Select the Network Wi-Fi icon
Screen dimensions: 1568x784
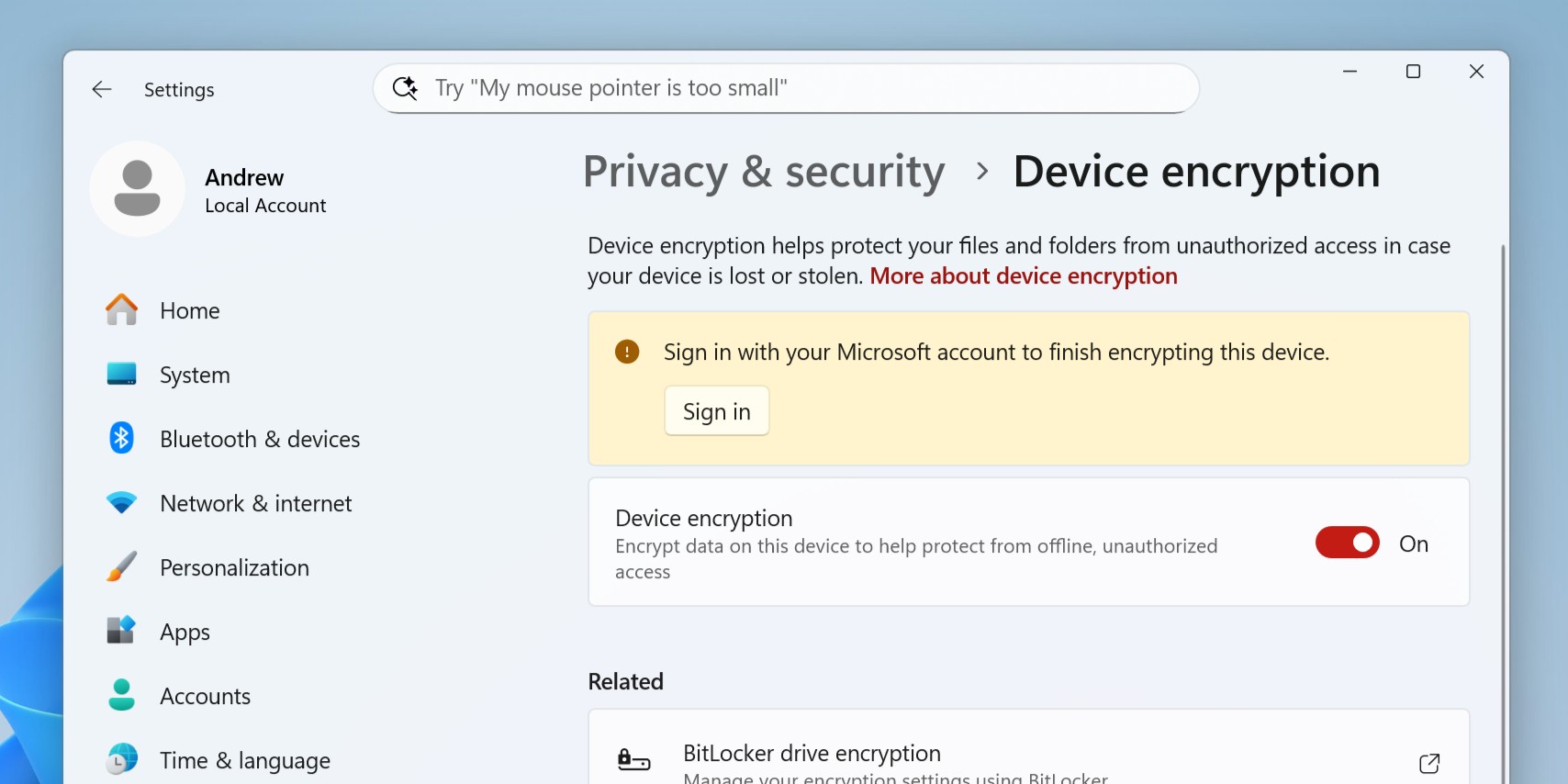(121, 503)
